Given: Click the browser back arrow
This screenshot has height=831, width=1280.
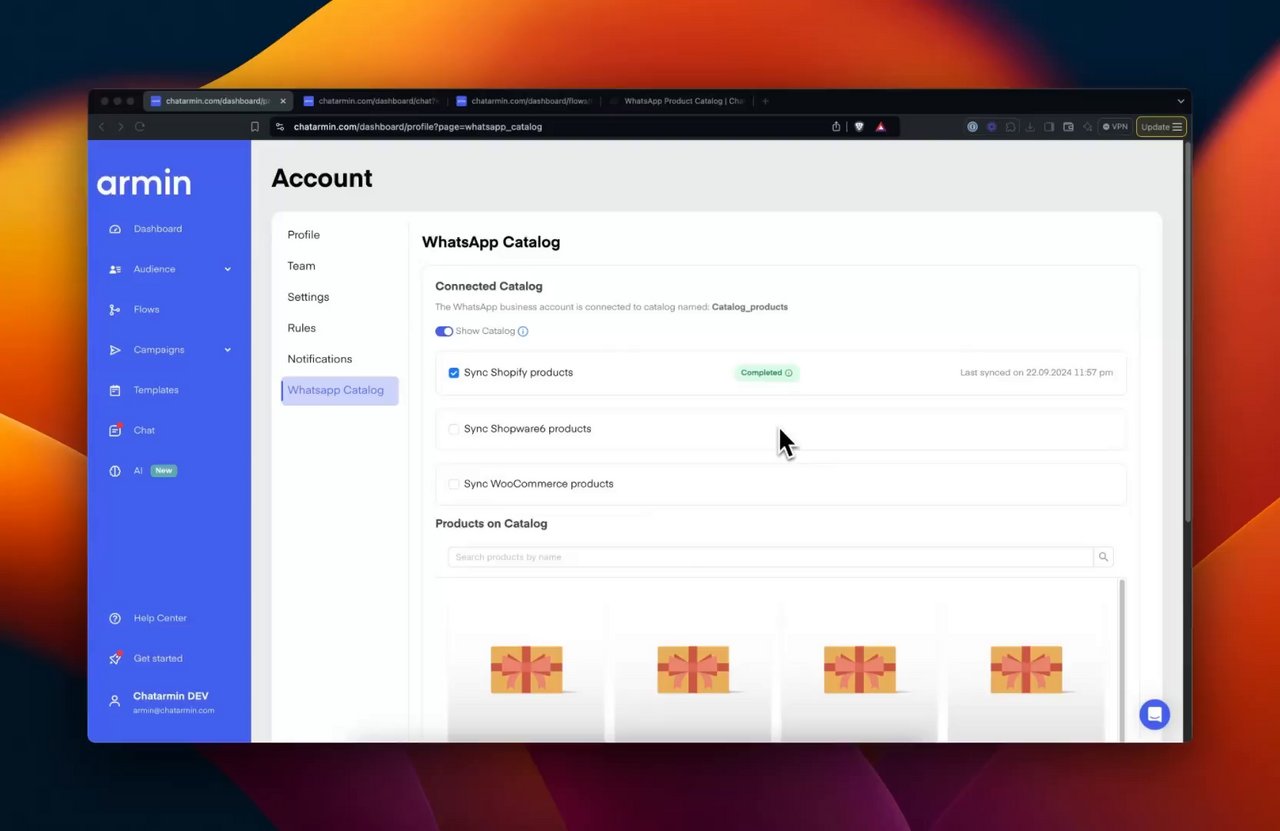Looking at the screenshot, I should tap(101, 127).
